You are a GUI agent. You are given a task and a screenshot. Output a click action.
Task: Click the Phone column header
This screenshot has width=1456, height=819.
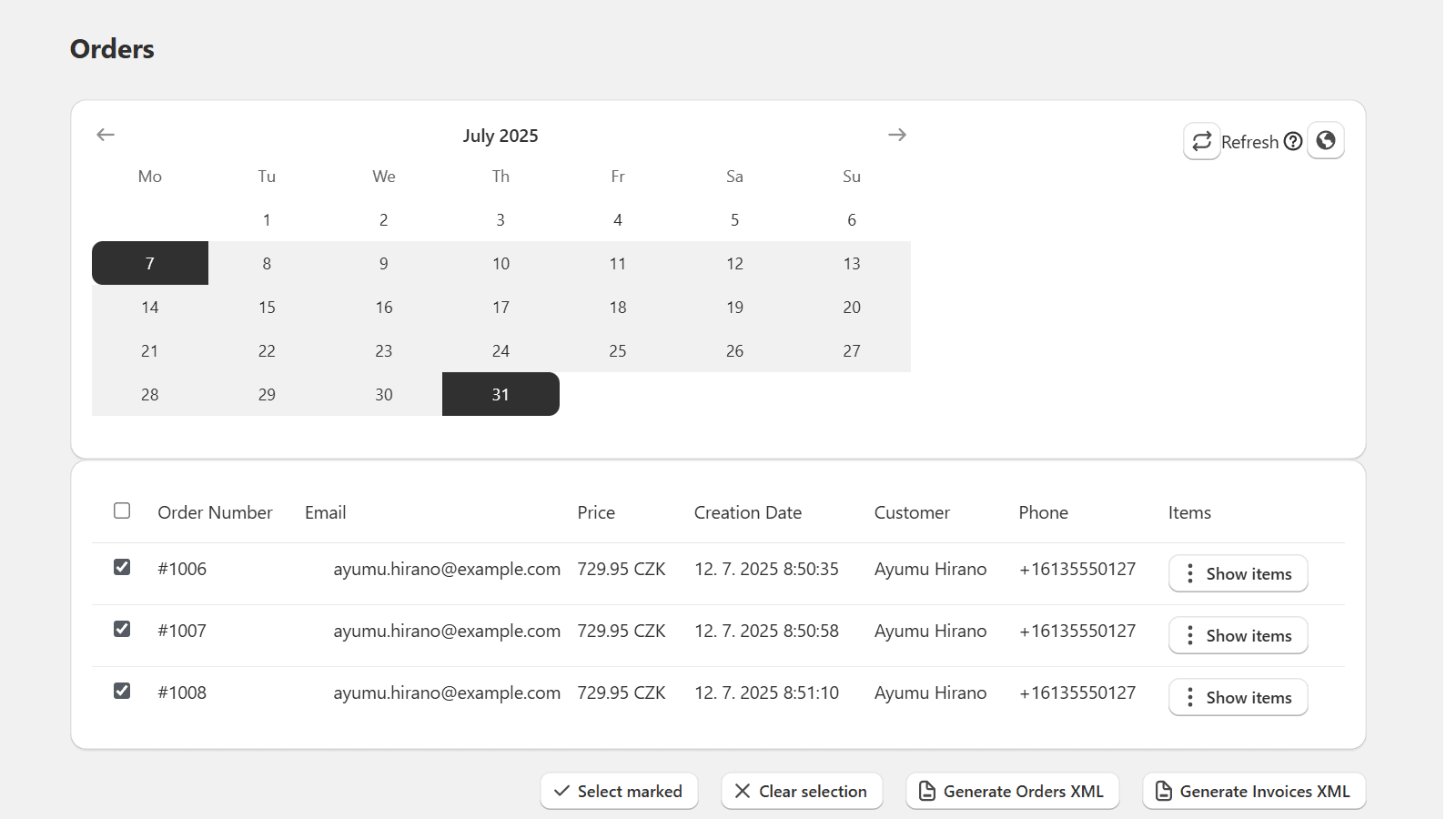[1043, 512]
